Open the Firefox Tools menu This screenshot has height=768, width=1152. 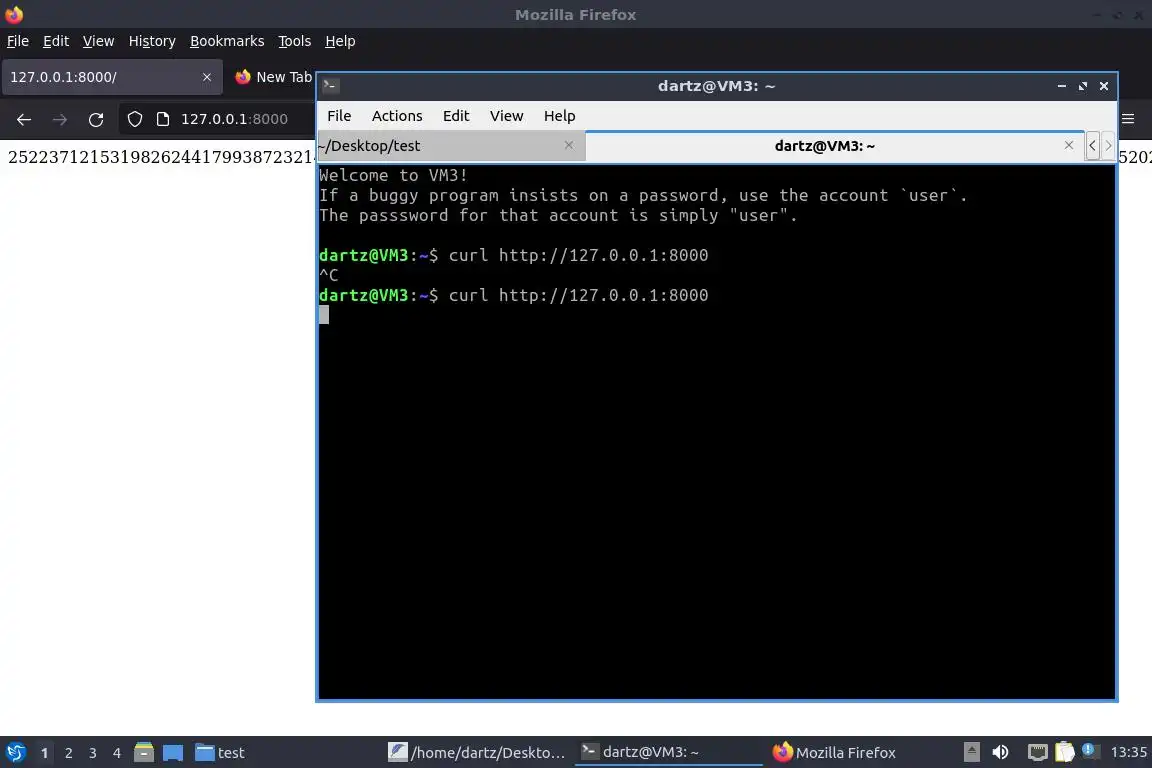(295, 41)
